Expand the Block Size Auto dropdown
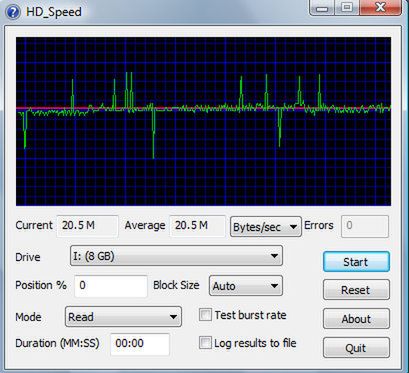 [x=246, y=286]
